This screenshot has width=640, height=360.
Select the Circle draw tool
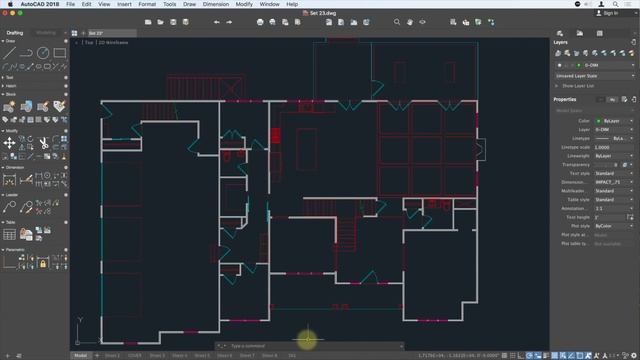click(43, 53)
